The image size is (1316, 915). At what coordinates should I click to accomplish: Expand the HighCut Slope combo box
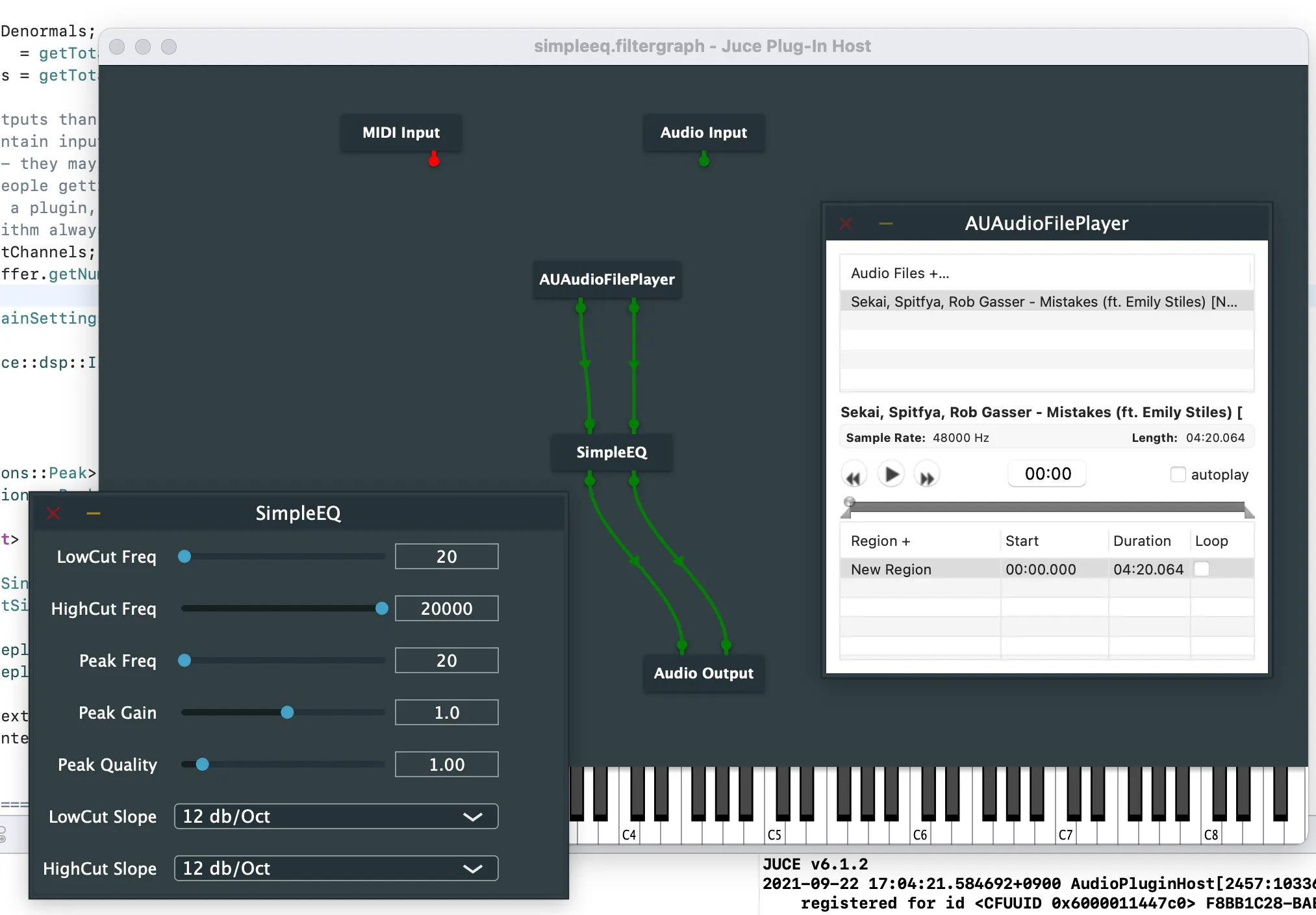click(336, 868)
